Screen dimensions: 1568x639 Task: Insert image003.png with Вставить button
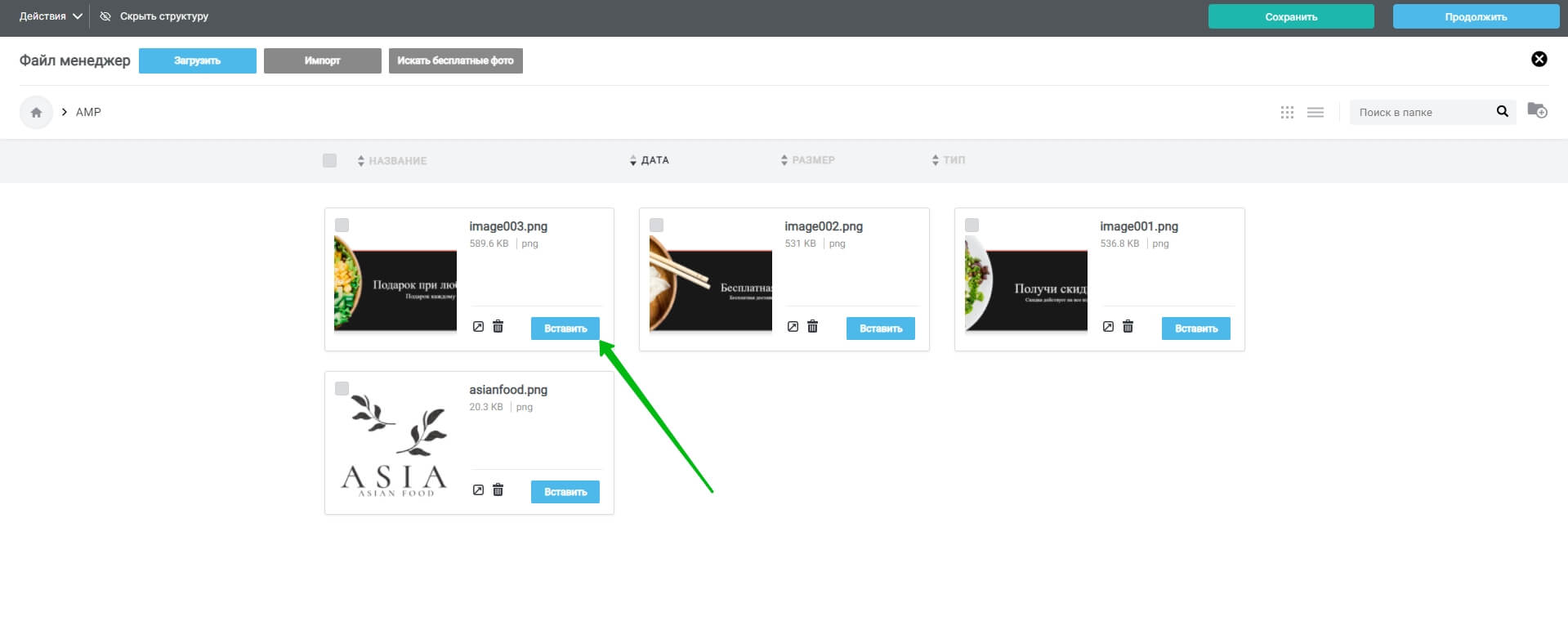tap(565, 328)
